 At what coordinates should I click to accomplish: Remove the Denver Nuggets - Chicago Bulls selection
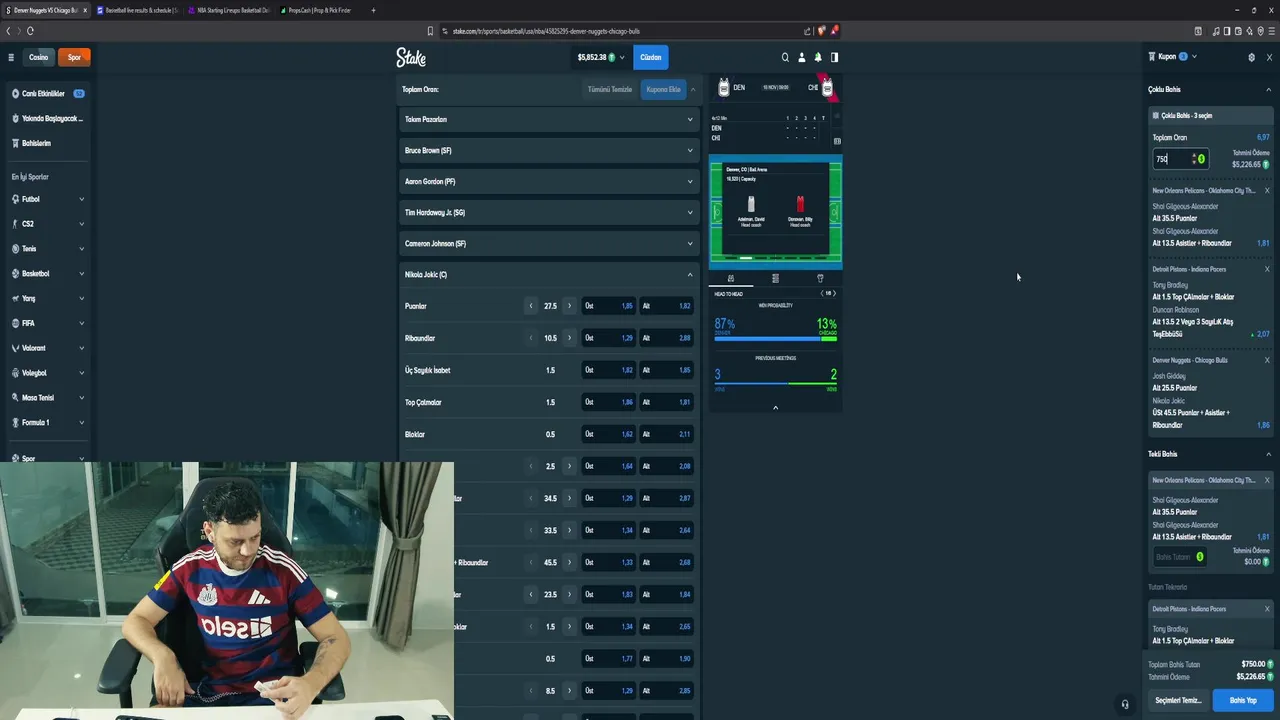click(1267, 360)
